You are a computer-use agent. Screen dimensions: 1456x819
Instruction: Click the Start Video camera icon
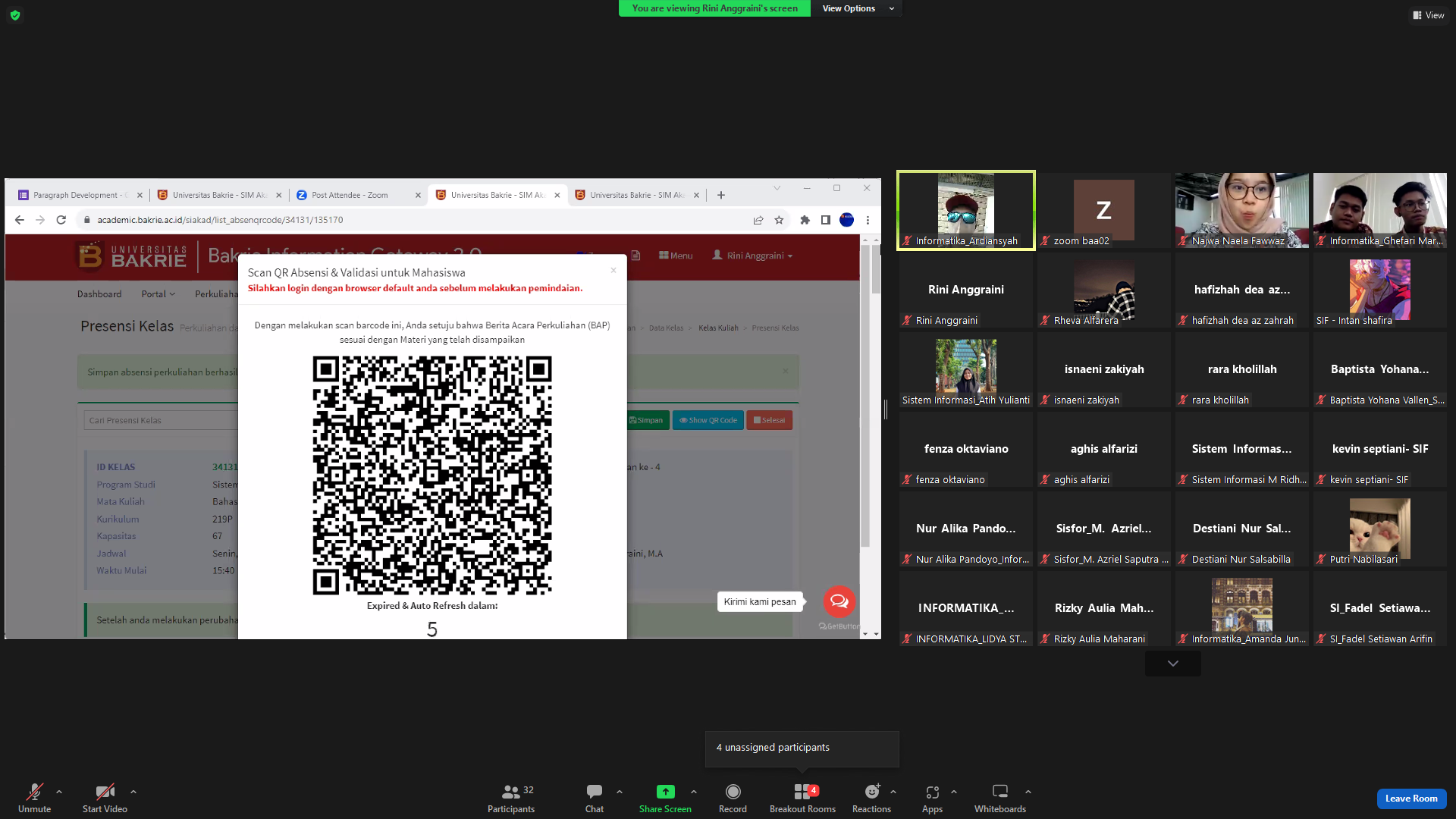point(105,792)
